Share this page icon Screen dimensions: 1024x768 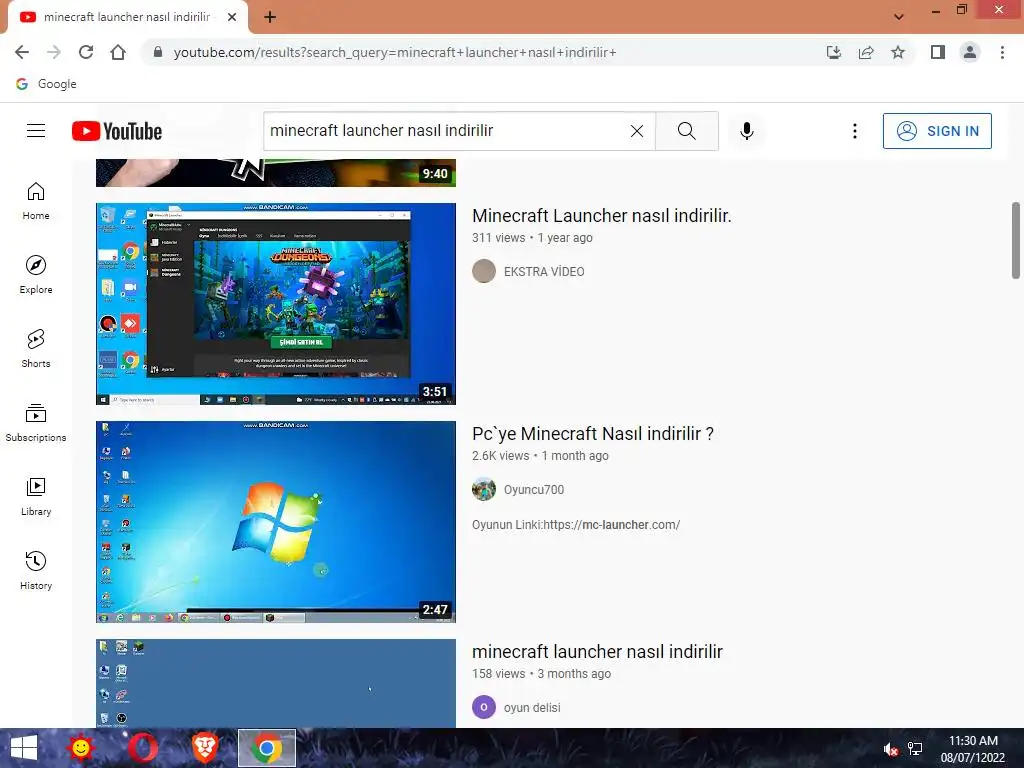point(866,52)
